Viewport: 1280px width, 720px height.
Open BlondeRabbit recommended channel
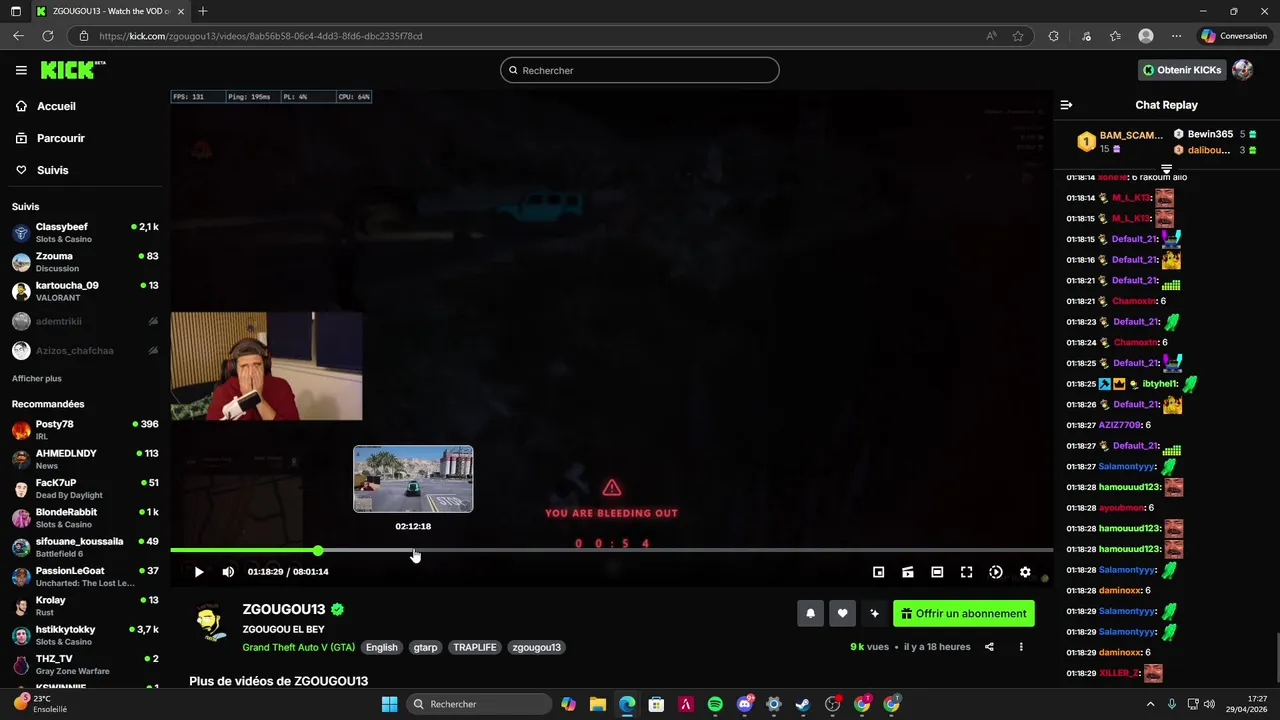[85, 518]
